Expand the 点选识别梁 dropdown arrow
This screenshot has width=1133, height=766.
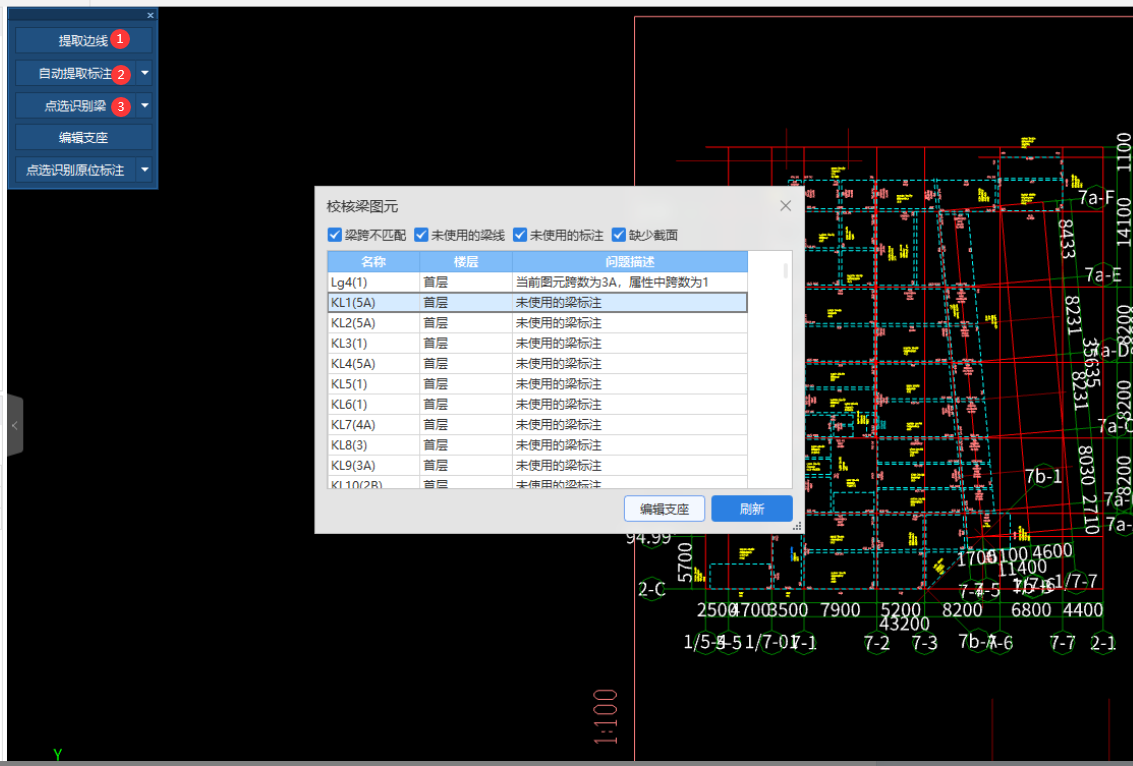(x=145, y=106)
